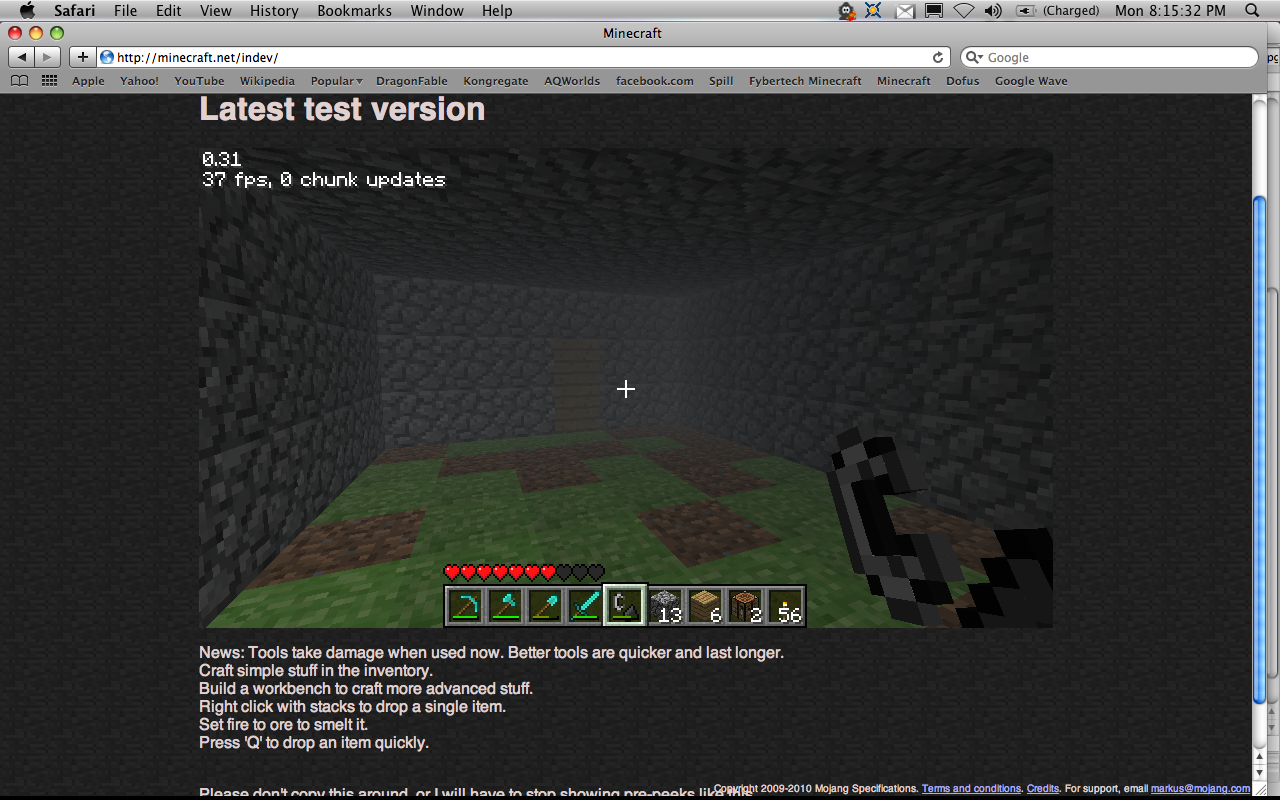Expand the Popular bookmarks folder
Screen dimensions: 1280x800
coord(336,81)
